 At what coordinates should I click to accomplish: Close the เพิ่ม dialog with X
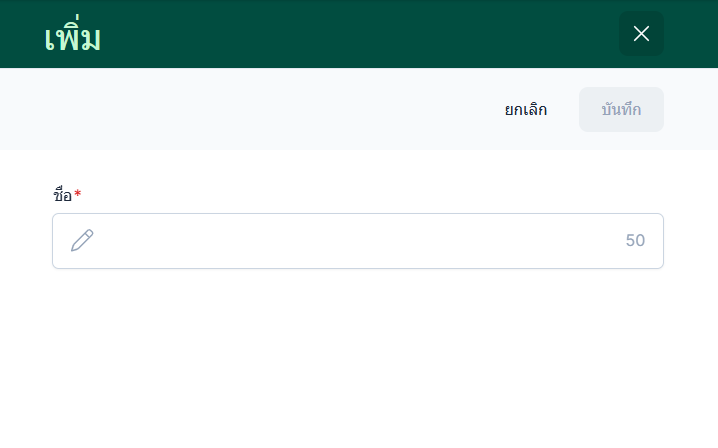point(641,34)
